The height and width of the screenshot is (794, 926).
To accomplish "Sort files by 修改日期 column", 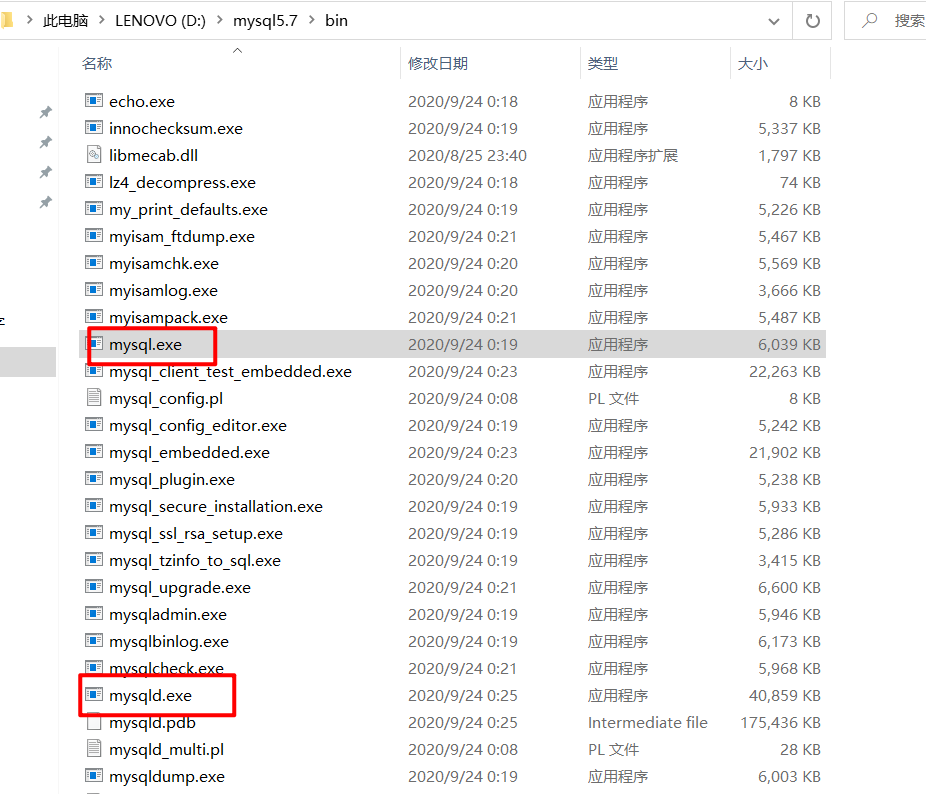I will coord(438,63).
